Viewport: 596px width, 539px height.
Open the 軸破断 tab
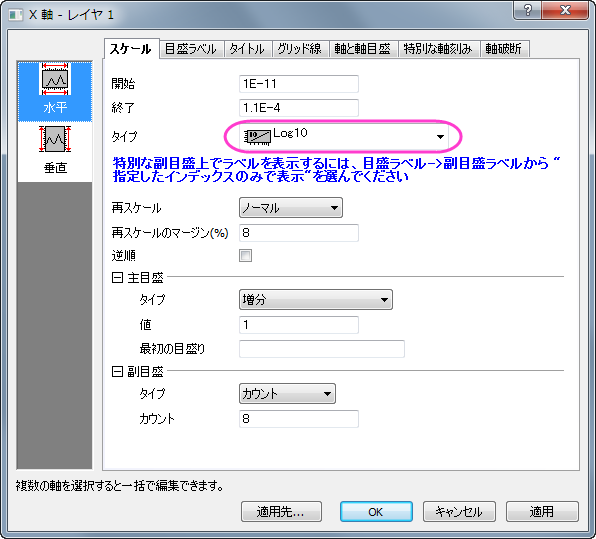[x=504, y=49]
